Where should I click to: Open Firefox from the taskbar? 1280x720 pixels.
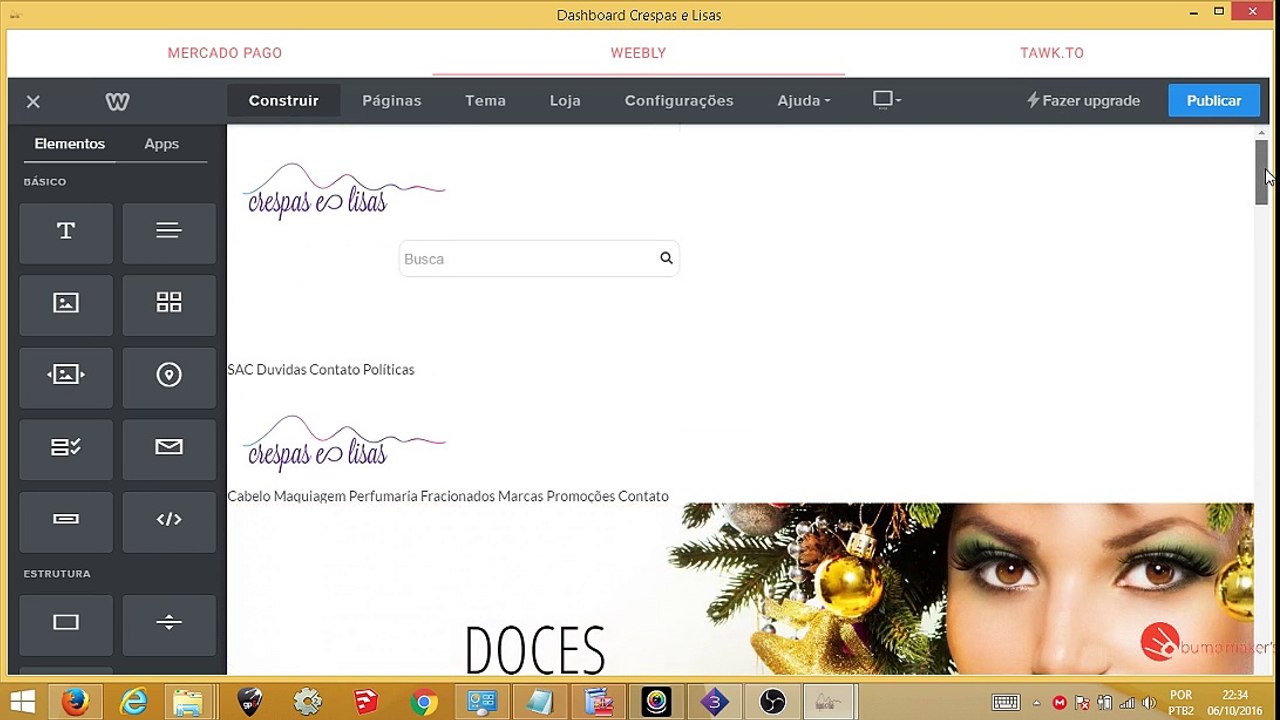click(75, 702)
